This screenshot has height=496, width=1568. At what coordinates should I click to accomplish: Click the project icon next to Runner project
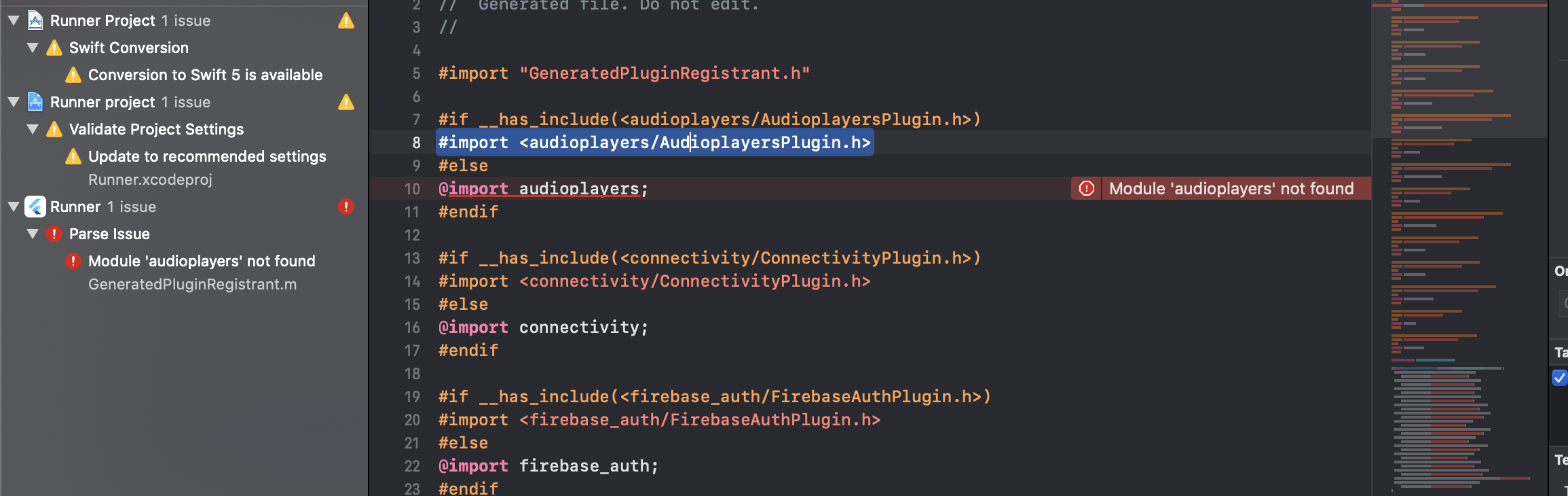tap(33, 102)
